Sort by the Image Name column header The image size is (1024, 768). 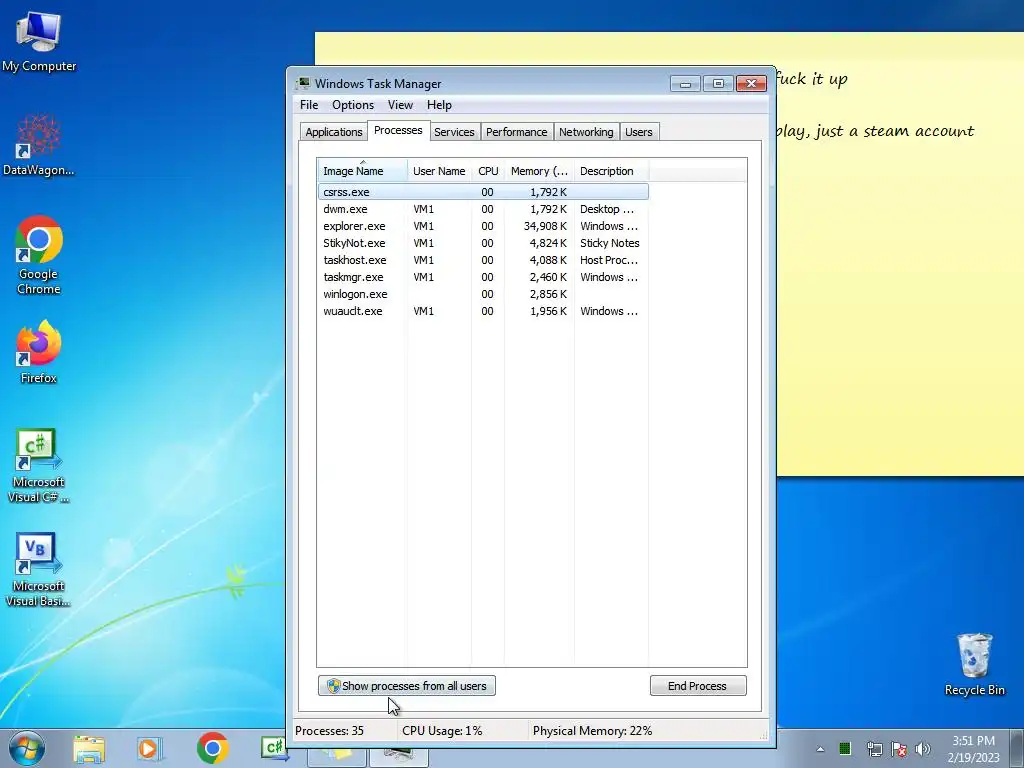pos(362,171)
